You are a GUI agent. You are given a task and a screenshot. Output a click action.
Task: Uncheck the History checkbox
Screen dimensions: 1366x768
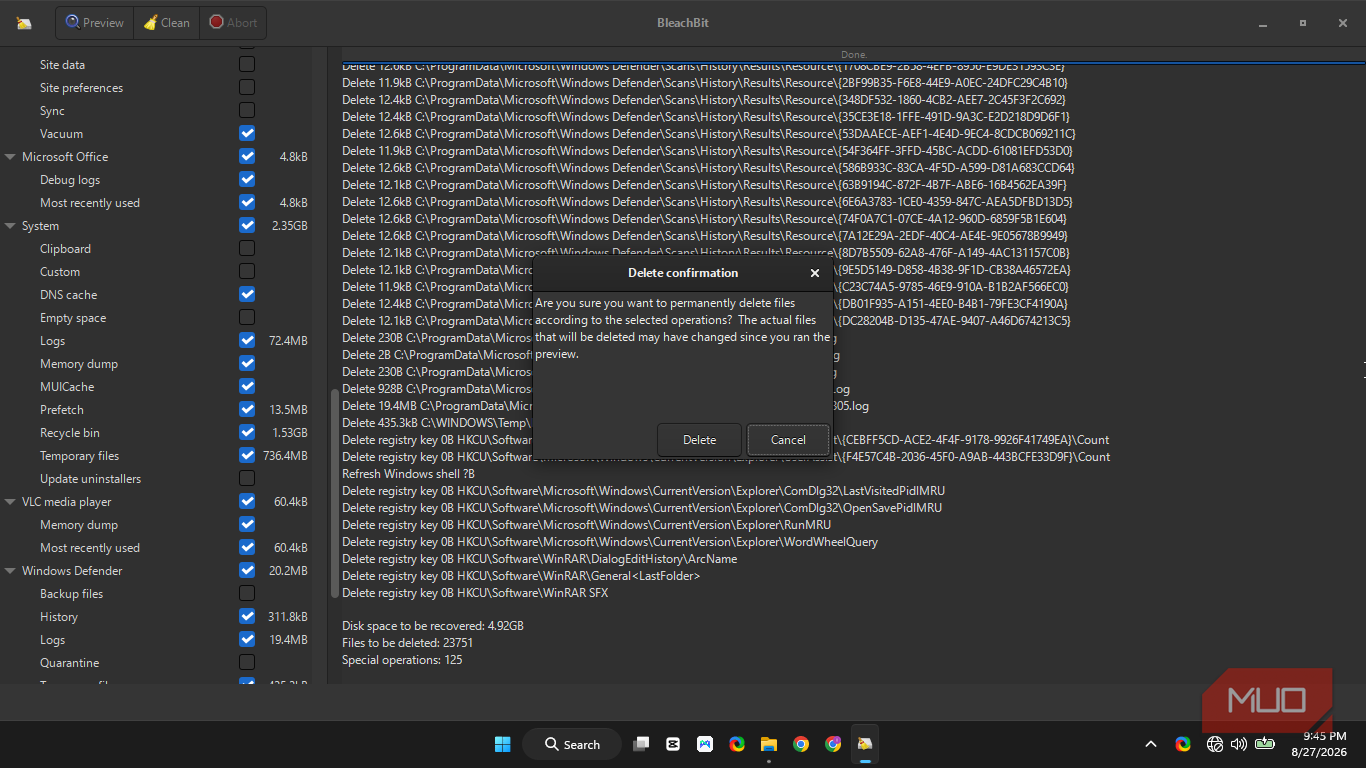pyautogui.click(x=247, y=617)
